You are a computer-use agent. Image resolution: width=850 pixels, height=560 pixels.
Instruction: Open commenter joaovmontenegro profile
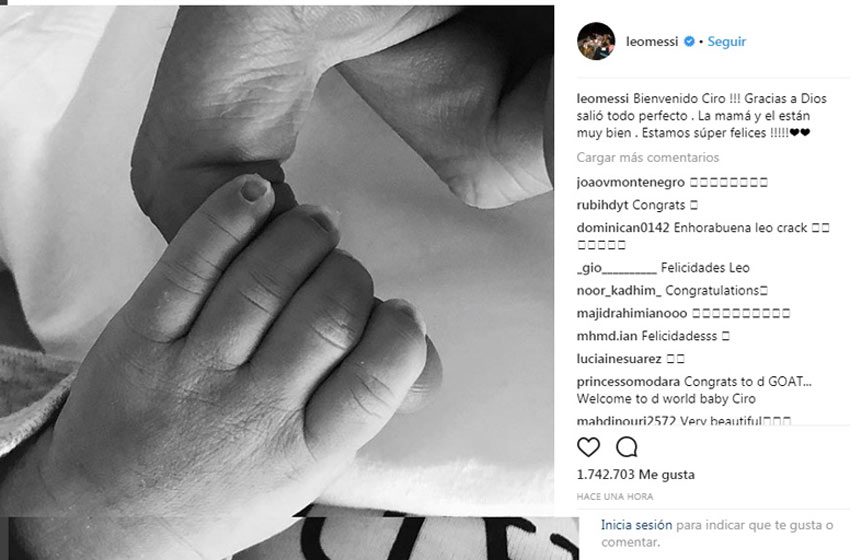[630, 182]
